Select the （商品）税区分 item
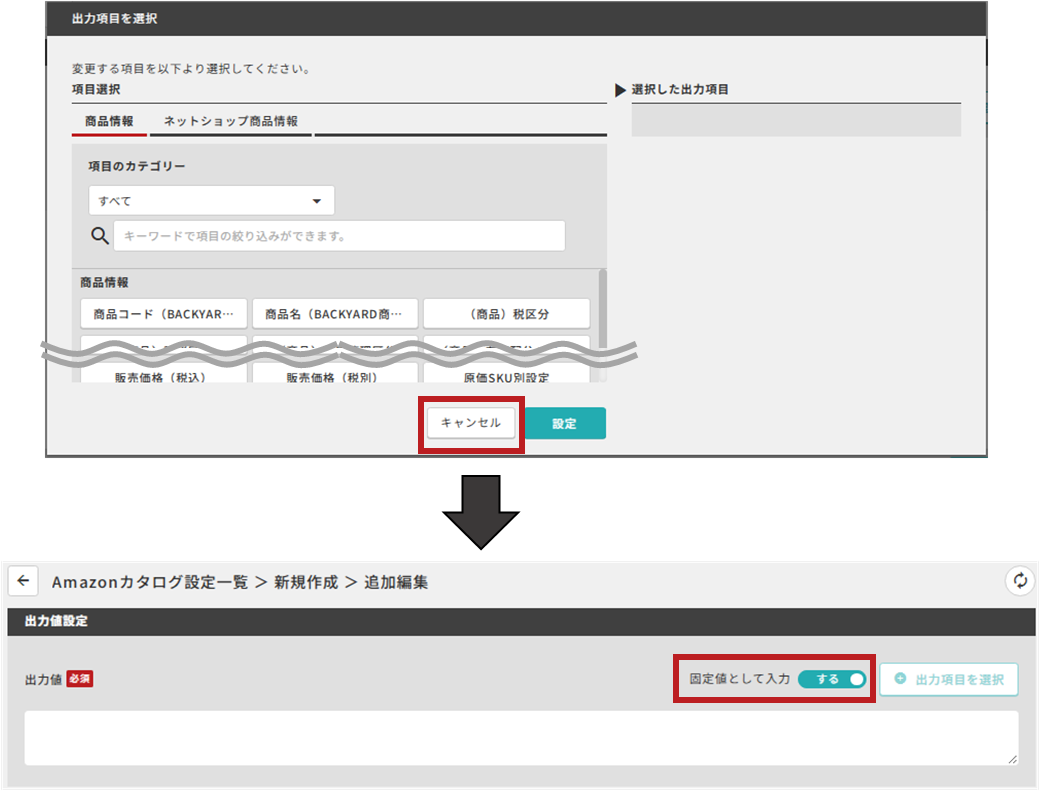The width and height of the screenshot is (1040, 791). (x=507, y=314)
